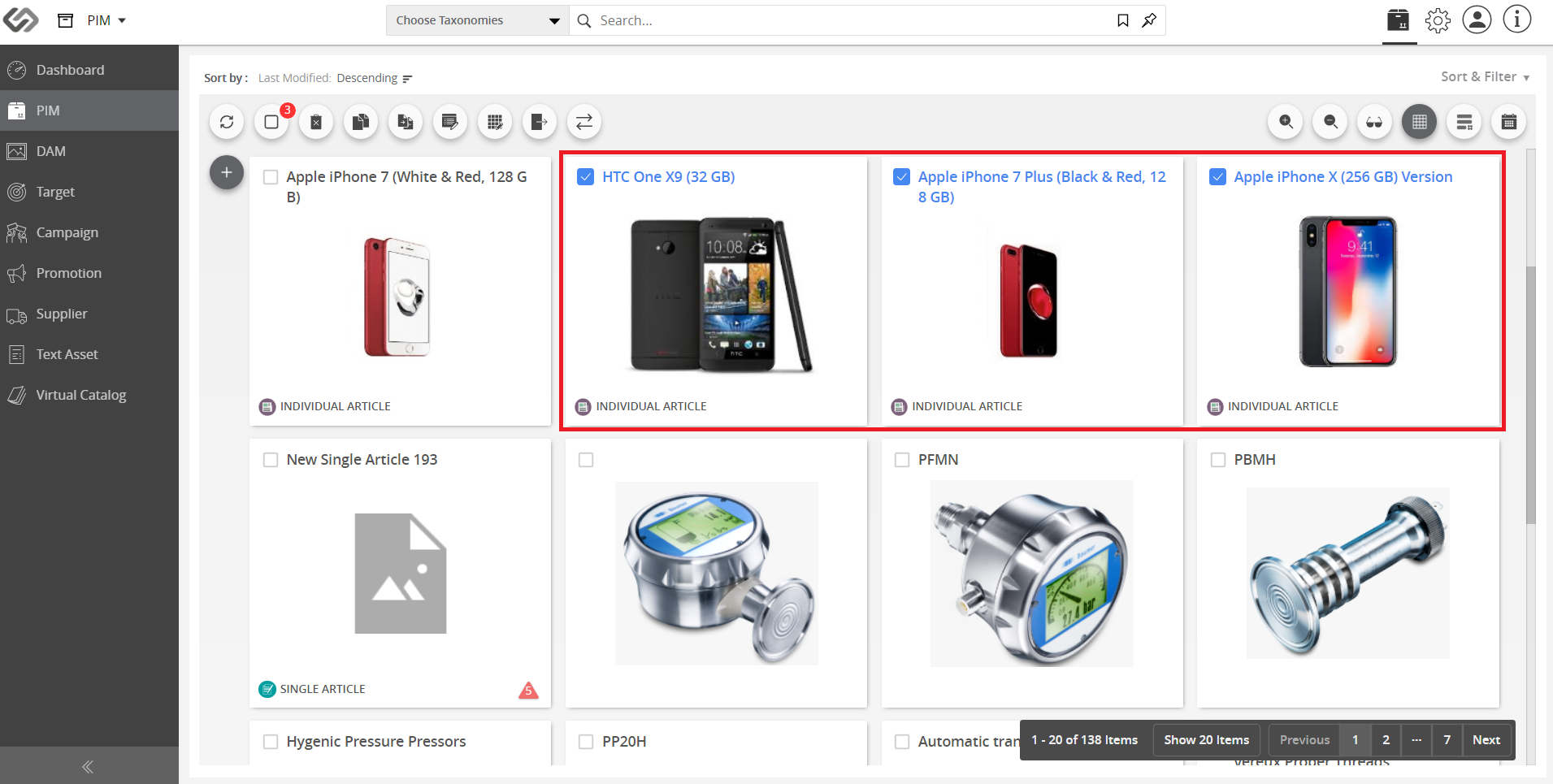Click the refresh icon in toolbar

227,122
